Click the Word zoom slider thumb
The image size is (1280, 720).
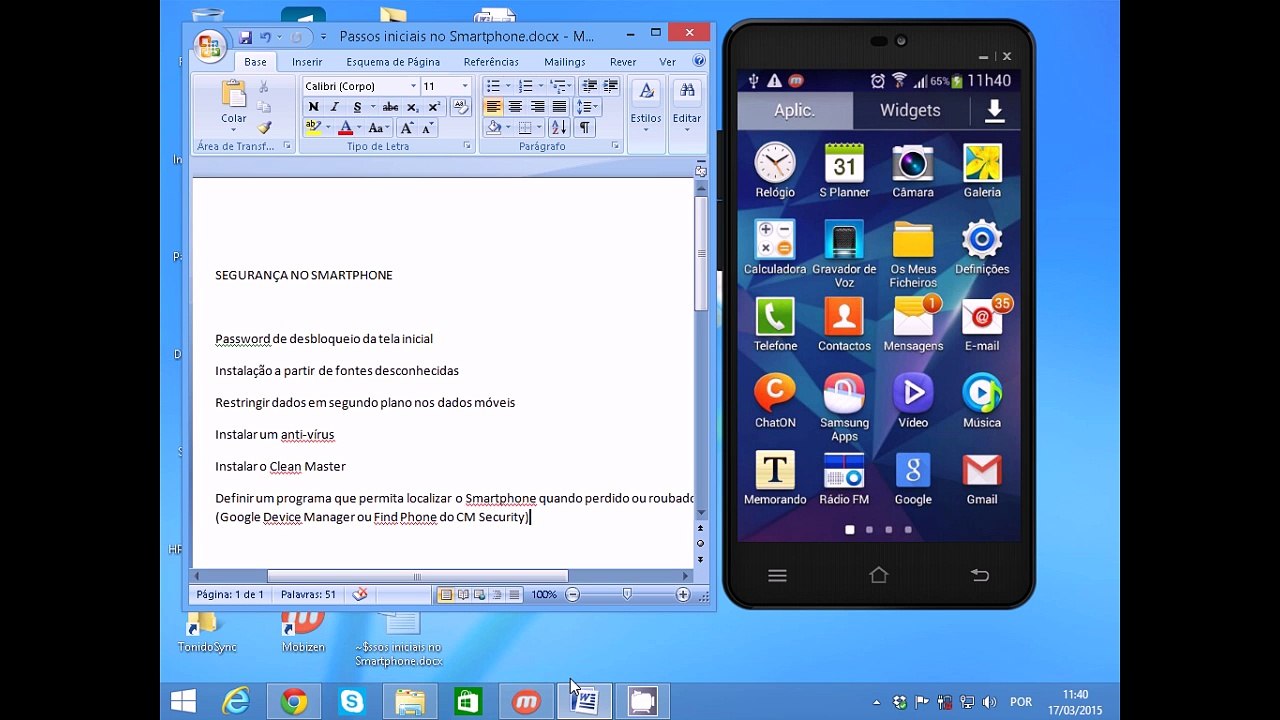tap(627, 594)
